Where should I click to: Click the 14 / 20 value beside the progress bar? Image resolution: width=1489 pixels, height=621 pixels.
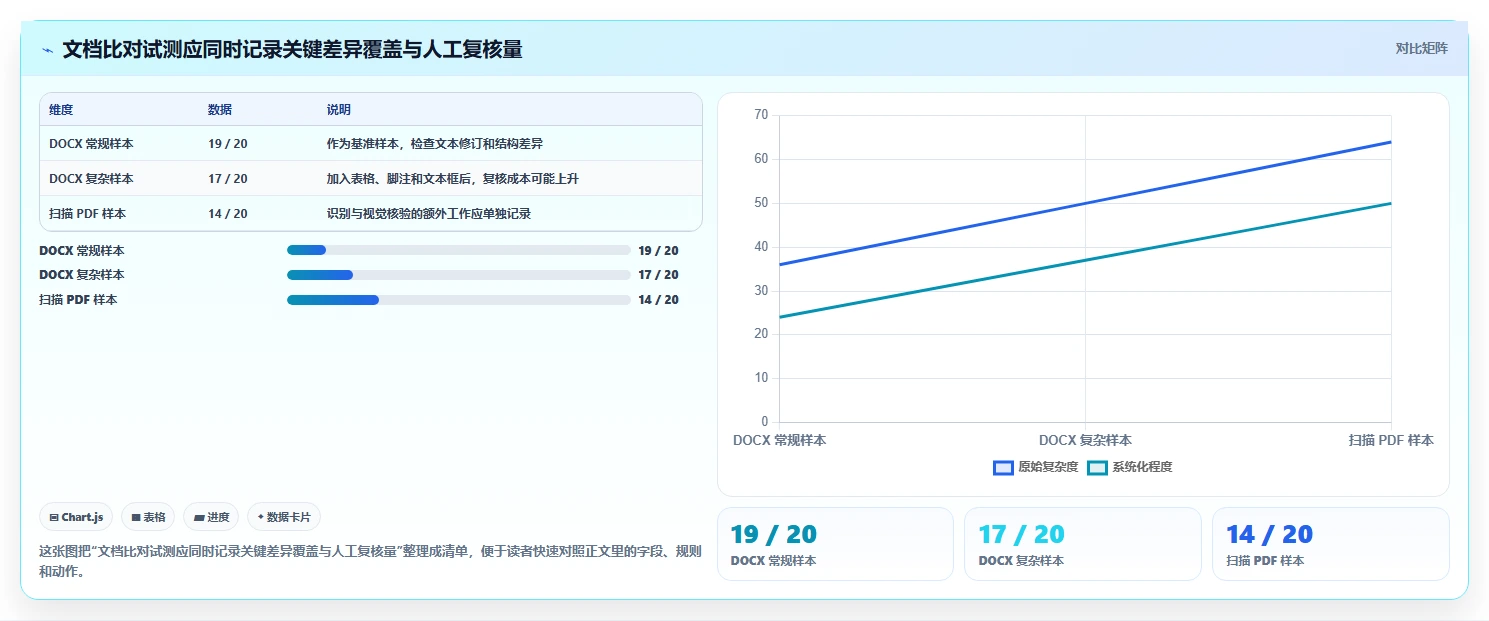[x=658, y=300]
